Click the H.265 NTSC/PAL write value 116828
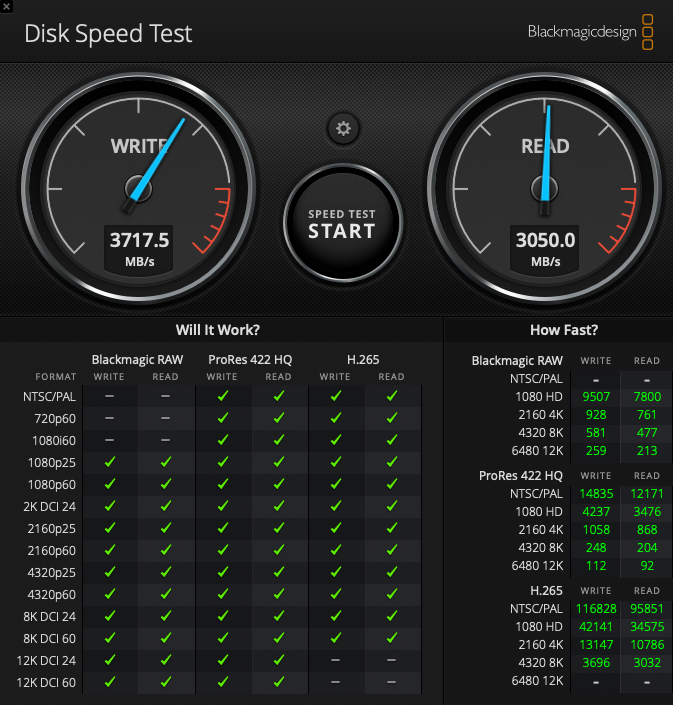Image resolution: width=673 pixels, height=705 pixels. pos(596,609)
